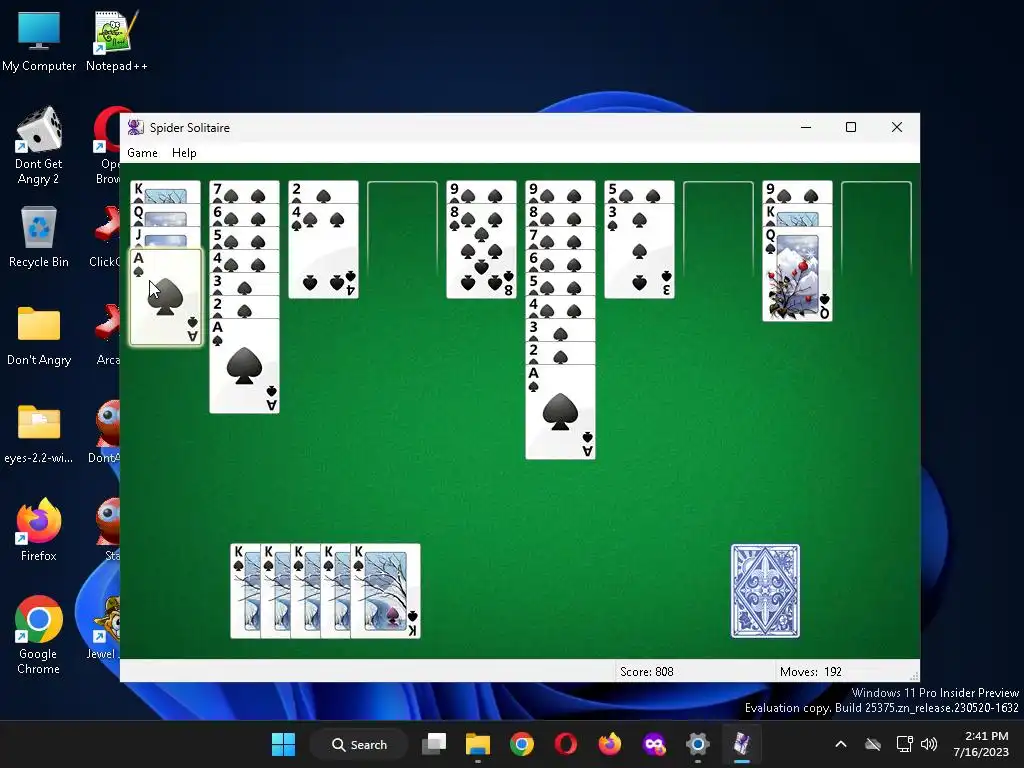Click the Moves: 192 status text

(810, 671)
